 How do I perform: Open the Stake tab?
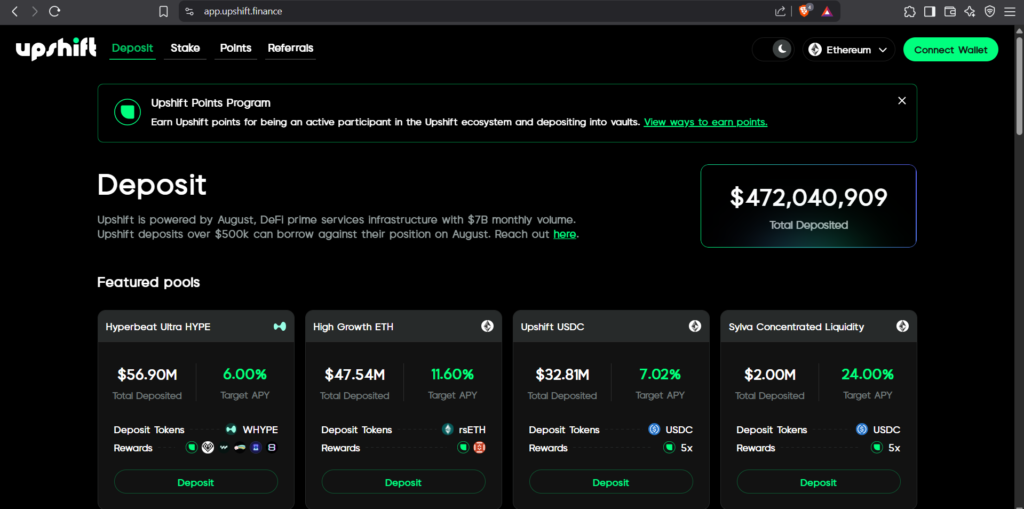185,48
